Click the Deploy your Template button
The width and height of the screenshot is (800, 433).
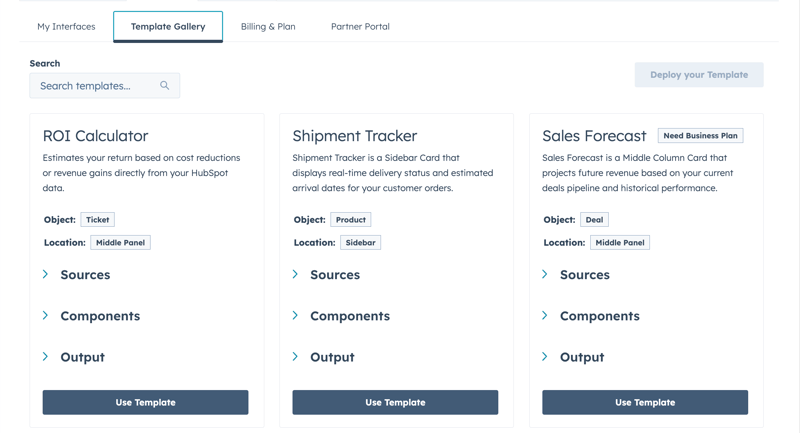pos(699,75)
